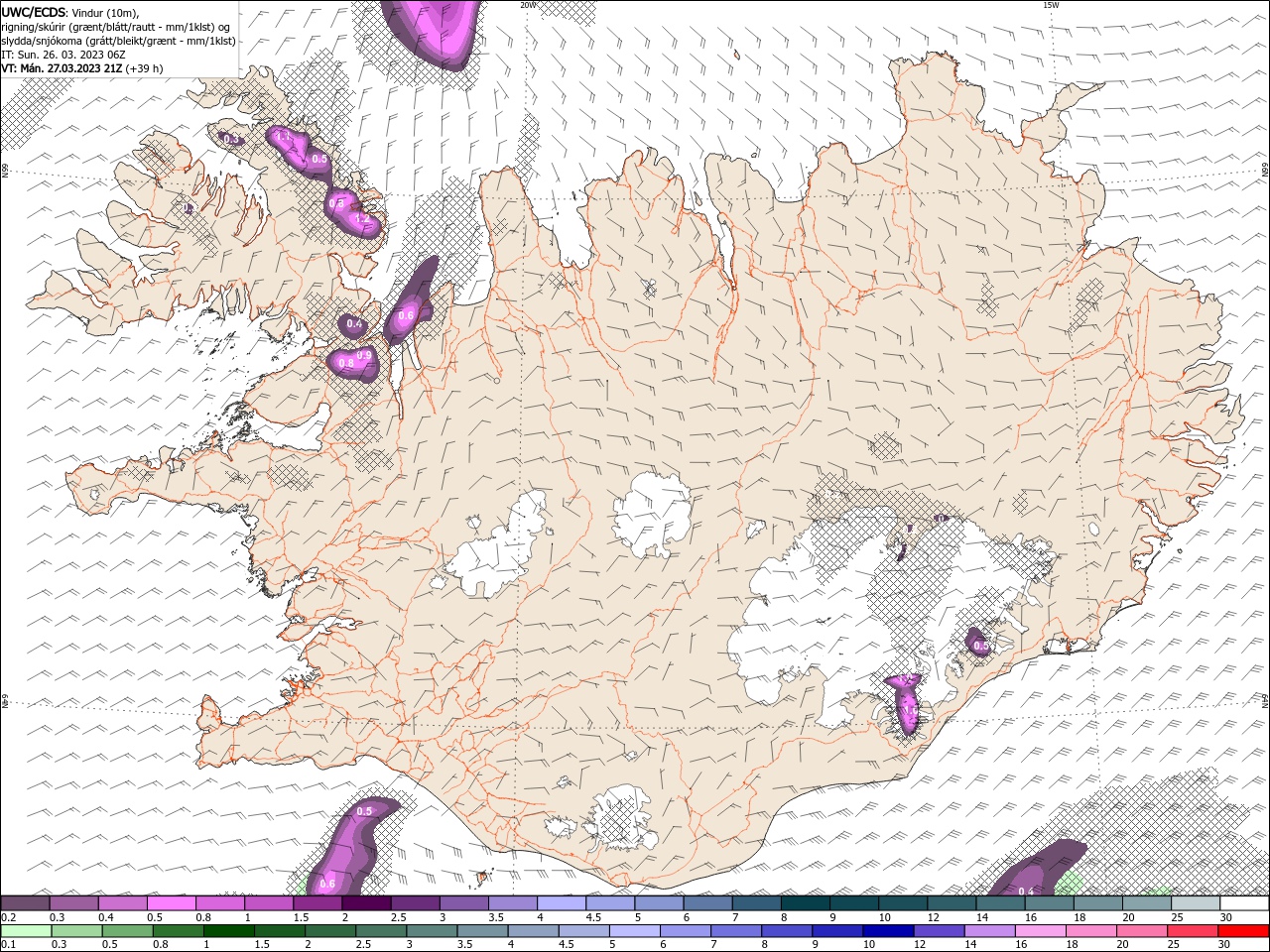
Task: Pick the dark teal 8 swatch, upper legend
Action: [x=806, y=903]
